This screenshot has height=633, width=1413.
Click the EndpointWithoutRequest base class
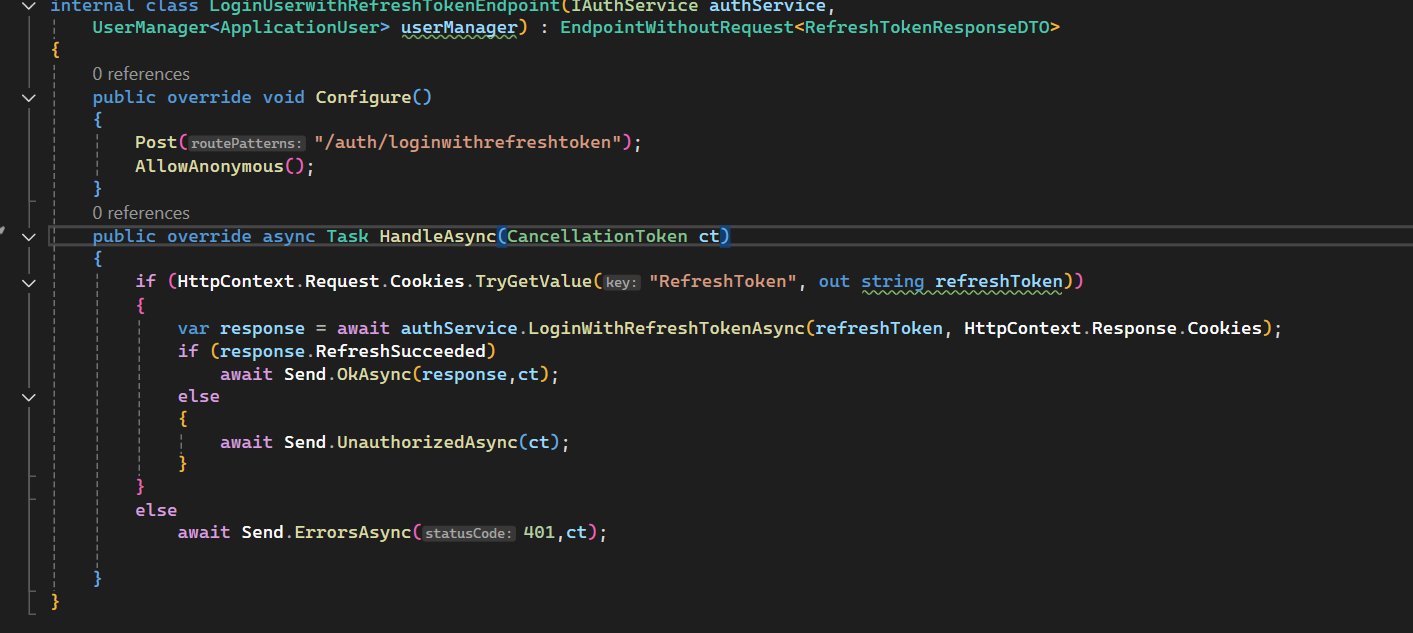click(676, 27)
